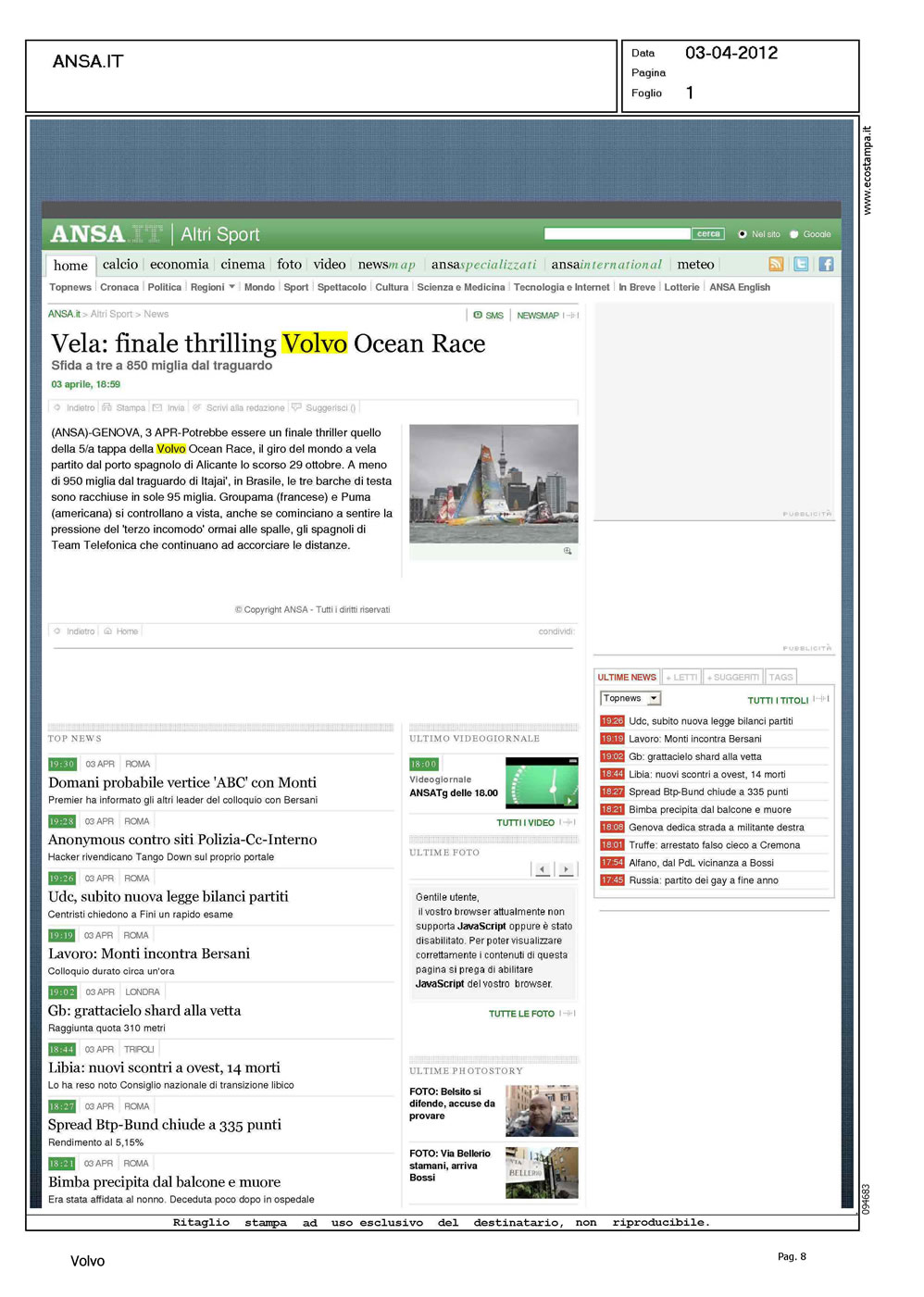This screenshot has height=1297, width=924.
Task: Click into the site search field
Action: (x=617, y=234)
